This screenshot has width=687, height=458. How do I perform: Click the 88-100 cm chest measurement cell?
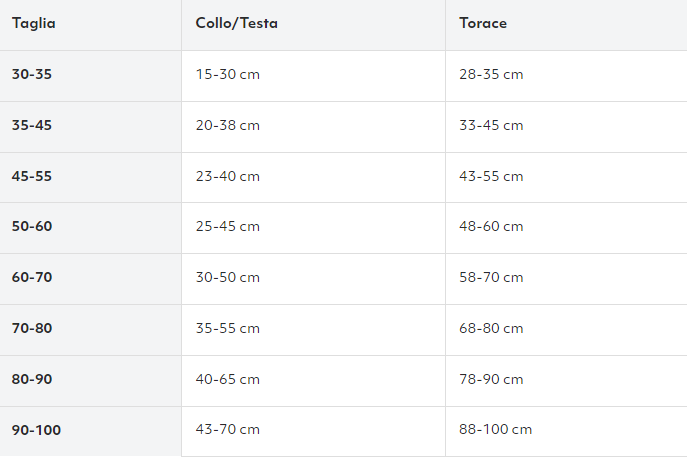pos(496,429)
